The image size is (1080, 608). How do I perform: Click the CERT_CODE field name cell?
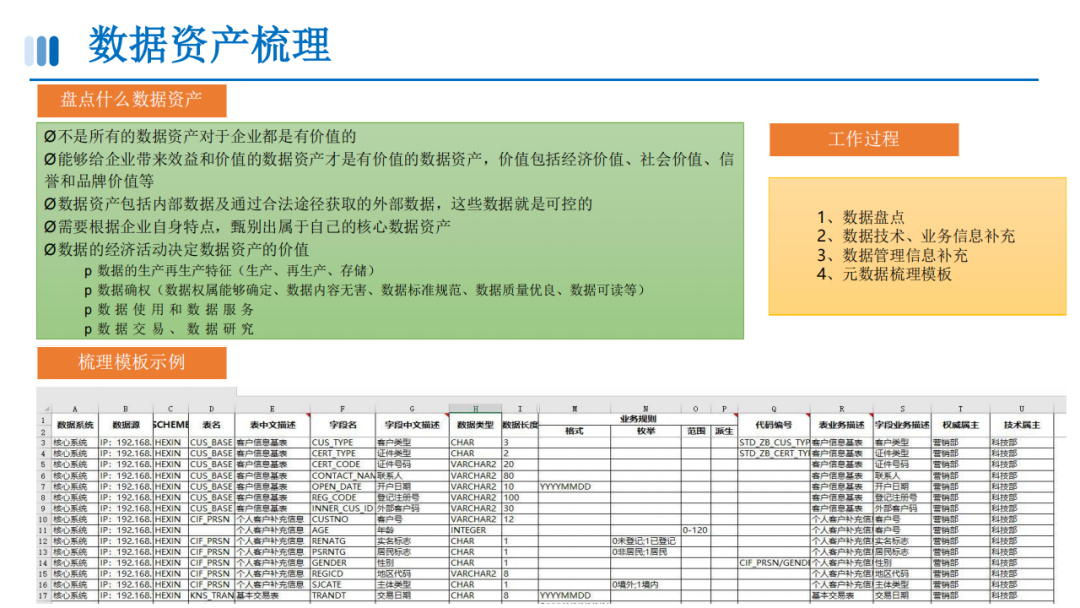pyautogui.click(x=342, y=465)
